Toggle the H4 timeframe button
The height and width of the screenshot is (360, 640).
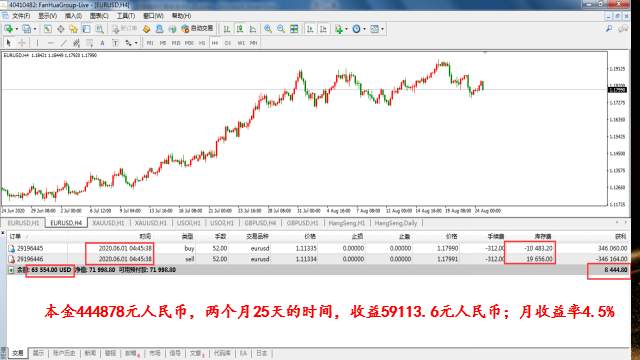pyautogui.click(x=215, y=43)
